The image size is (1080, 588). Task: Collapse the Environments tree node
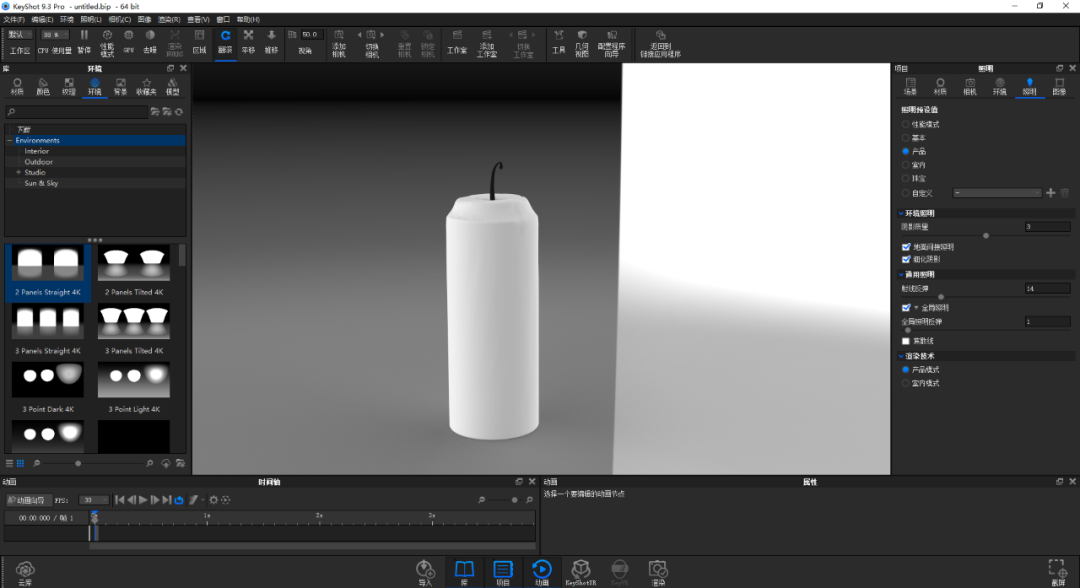pos(10,140)
